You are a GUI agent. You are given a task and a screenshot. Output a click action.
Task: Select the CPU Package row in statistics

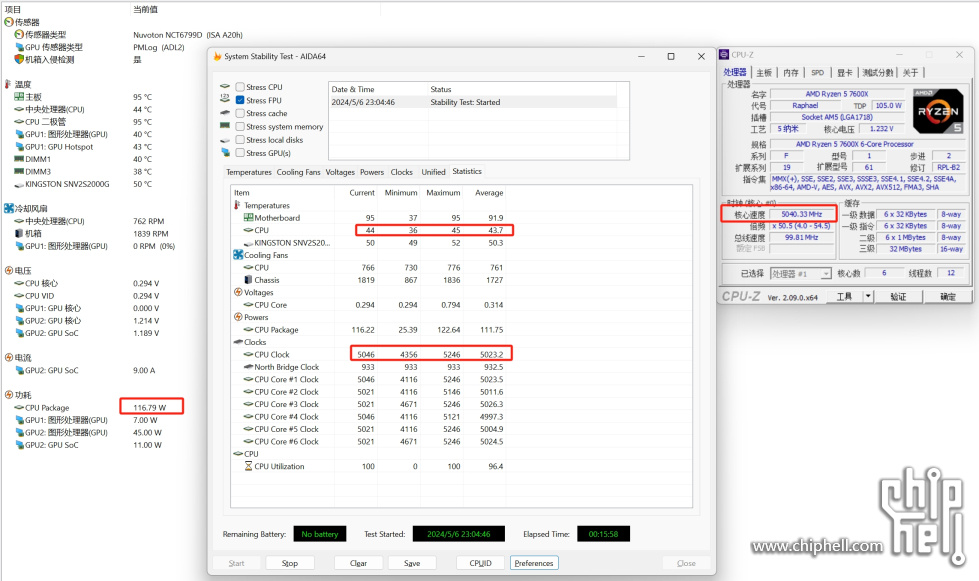368,330
